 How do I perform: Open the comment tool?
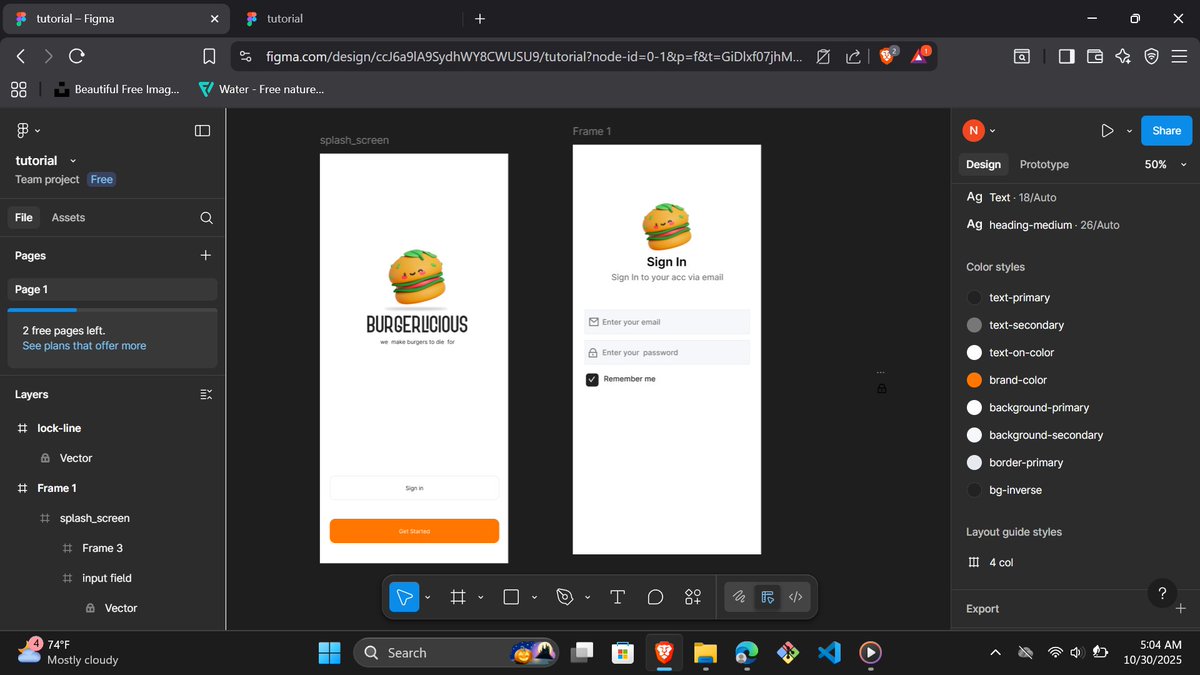click(x=655, y=596)
